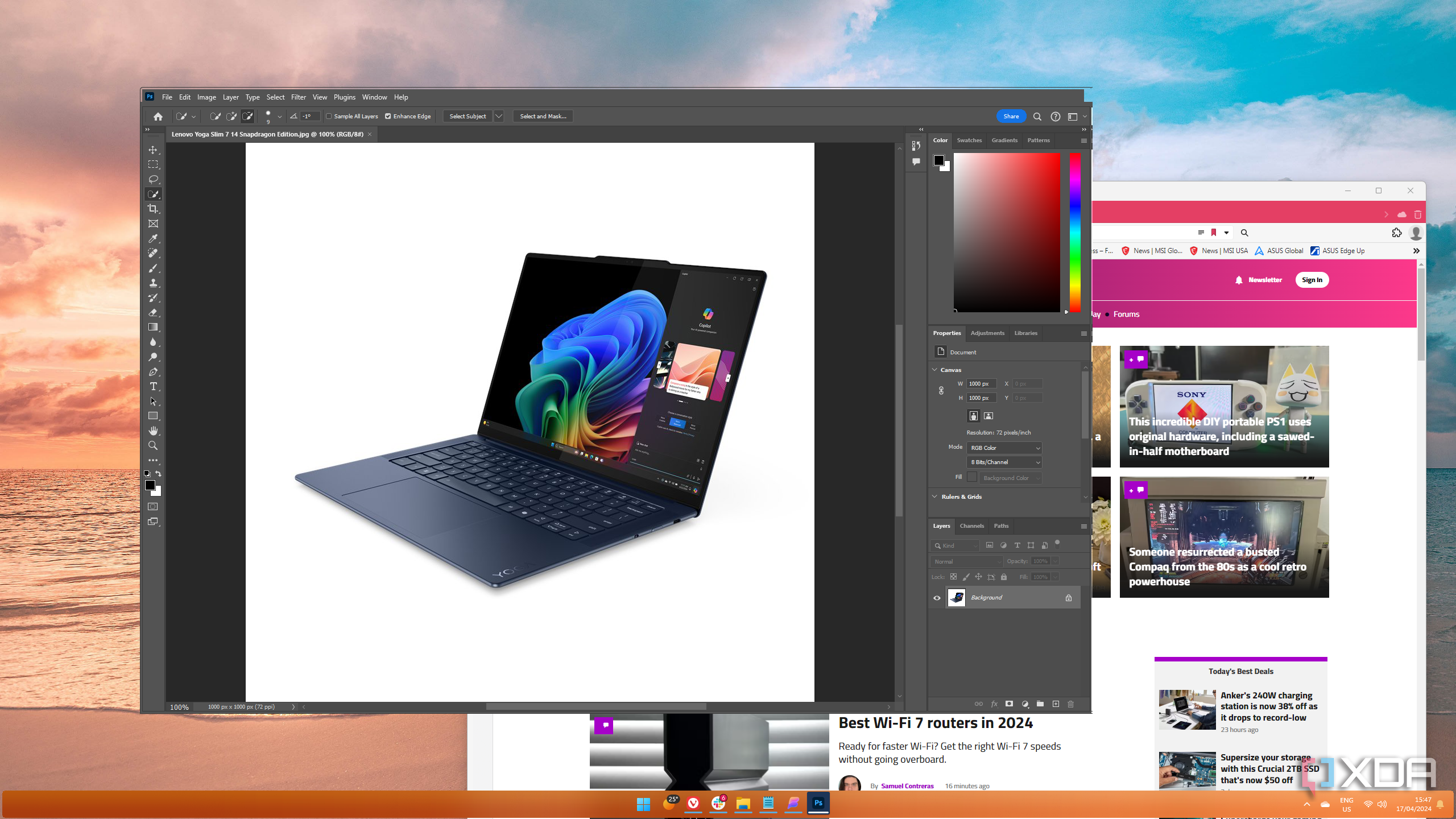
Task: Open the brush picker dropdown arrow
Action: (279, 117)
